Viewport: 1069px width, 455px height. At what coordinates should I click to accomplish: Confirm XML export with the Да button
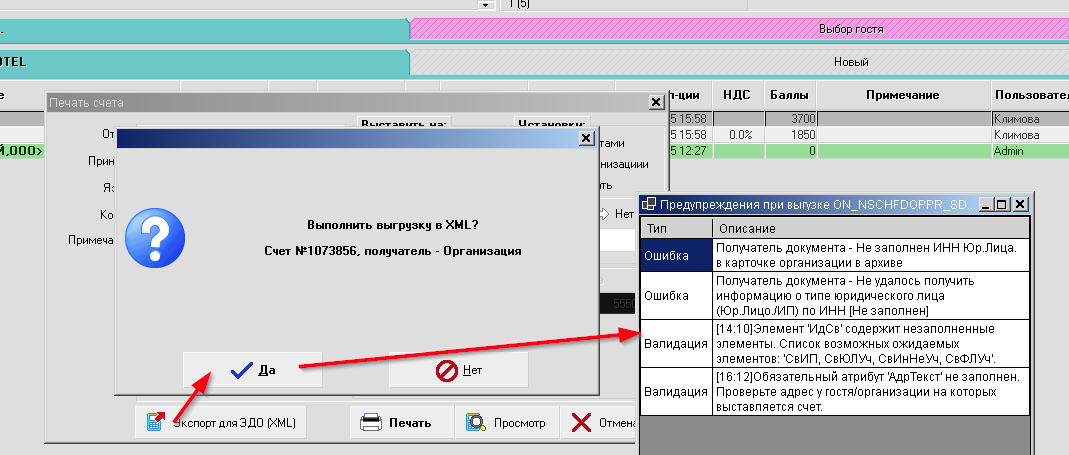253,370
